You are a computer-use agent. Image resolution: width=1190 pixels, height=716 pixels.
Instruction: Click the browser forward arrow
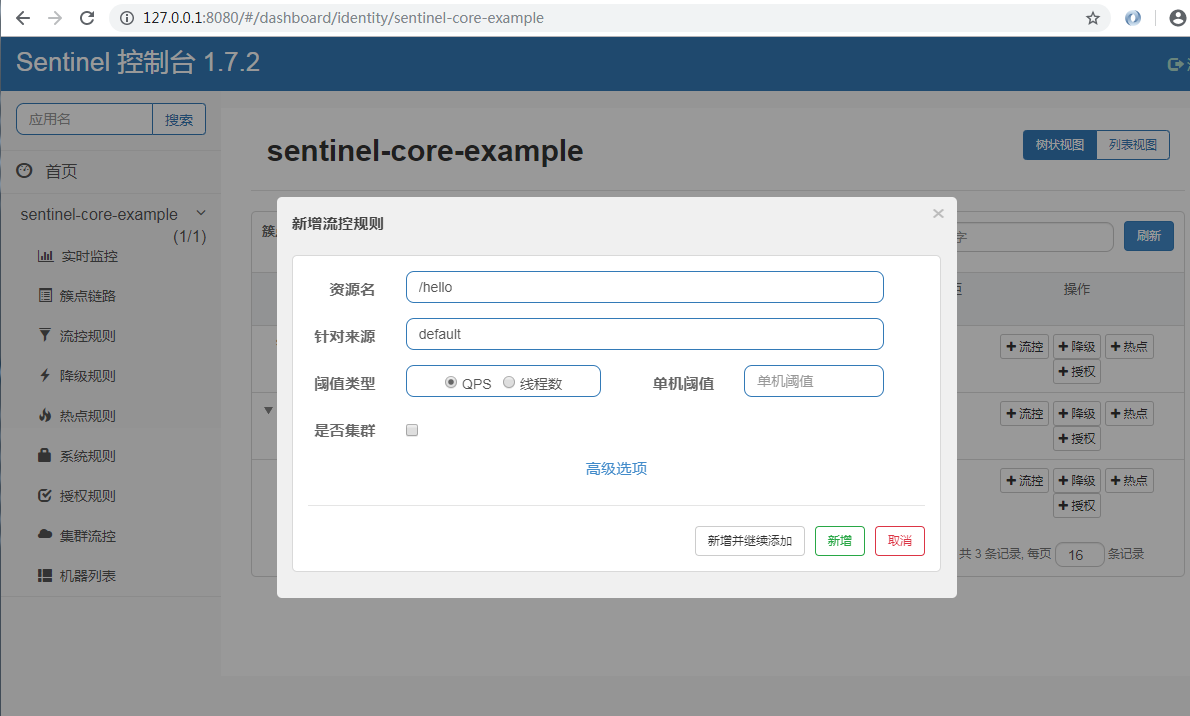tap(55, 17)
